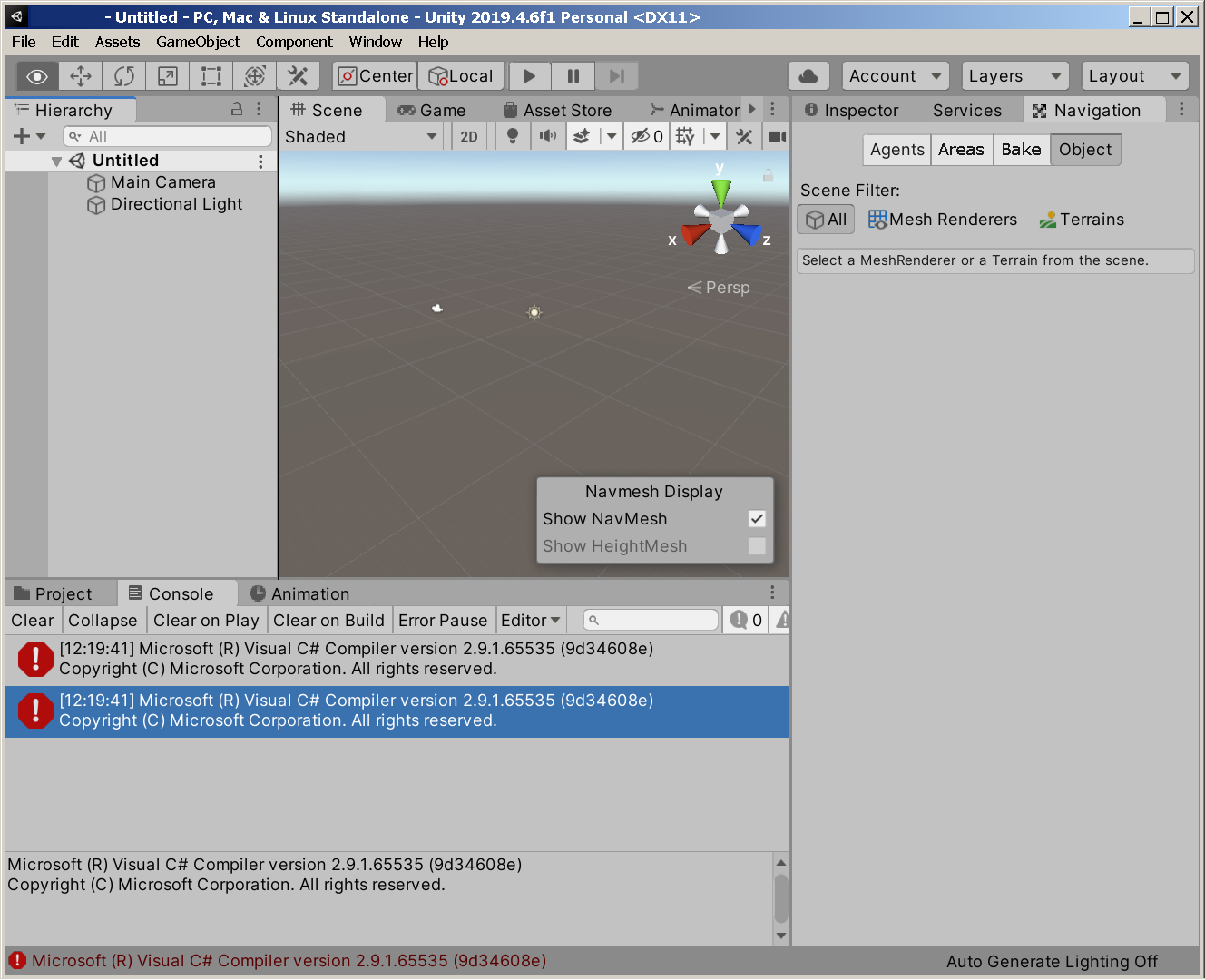Toggle Clear on Play in Console

pos(206,621)
